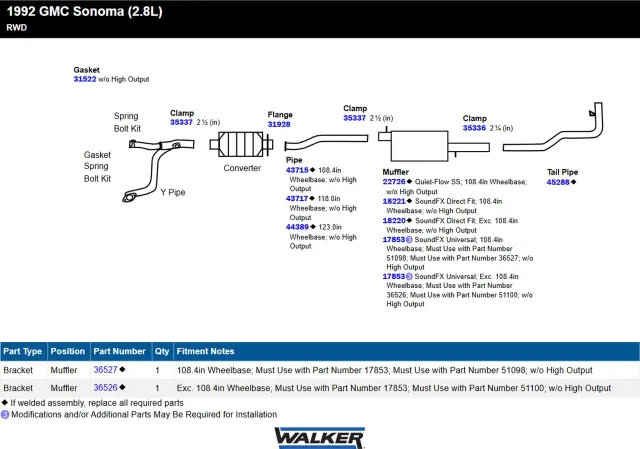Image resolution: width=640 pixels, height=449 pixels.
Task: Open 17853 SoundFX Universal 108.4in link
Action: [x=393, y=240]
